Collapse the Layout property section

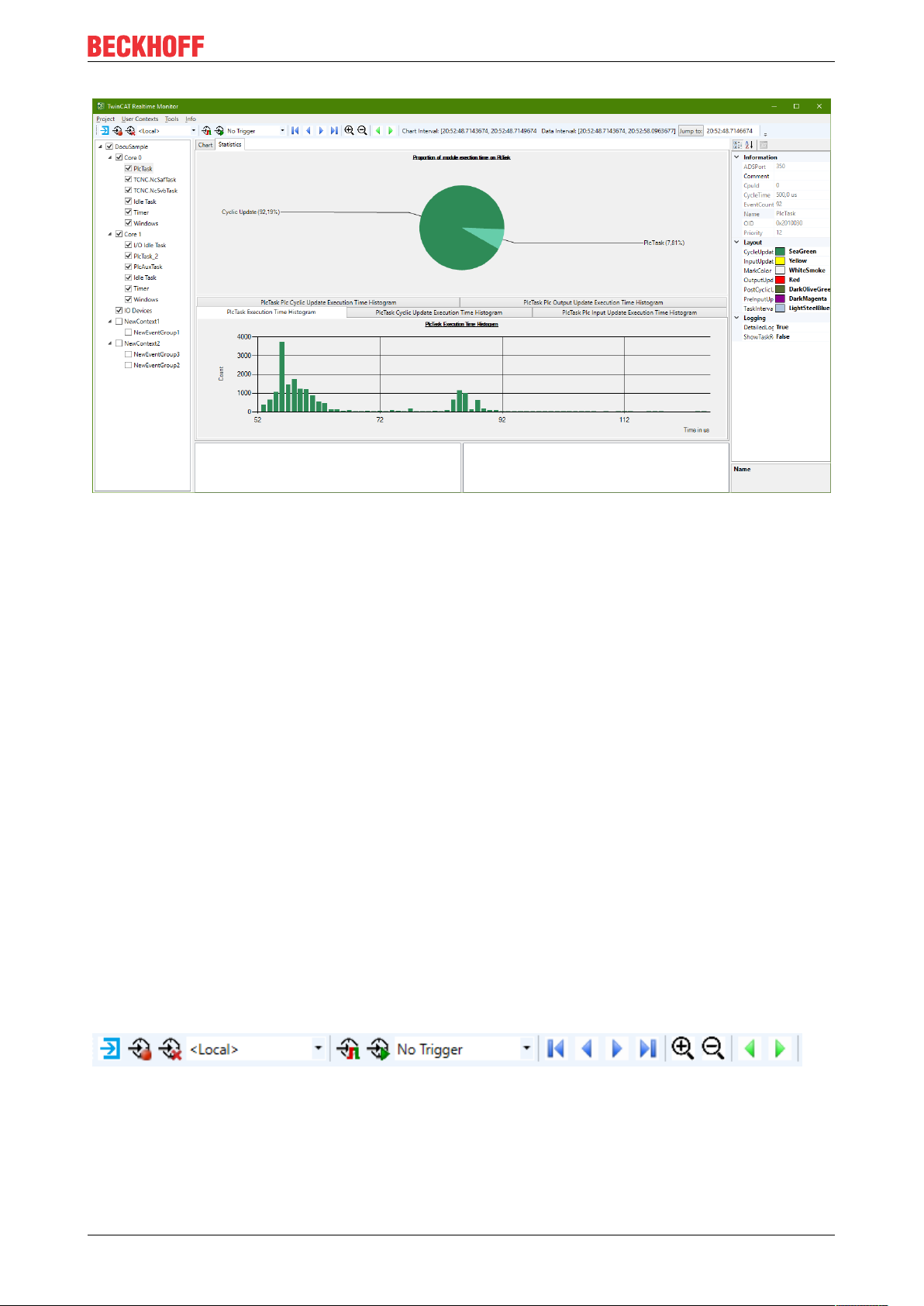(736, 242)
